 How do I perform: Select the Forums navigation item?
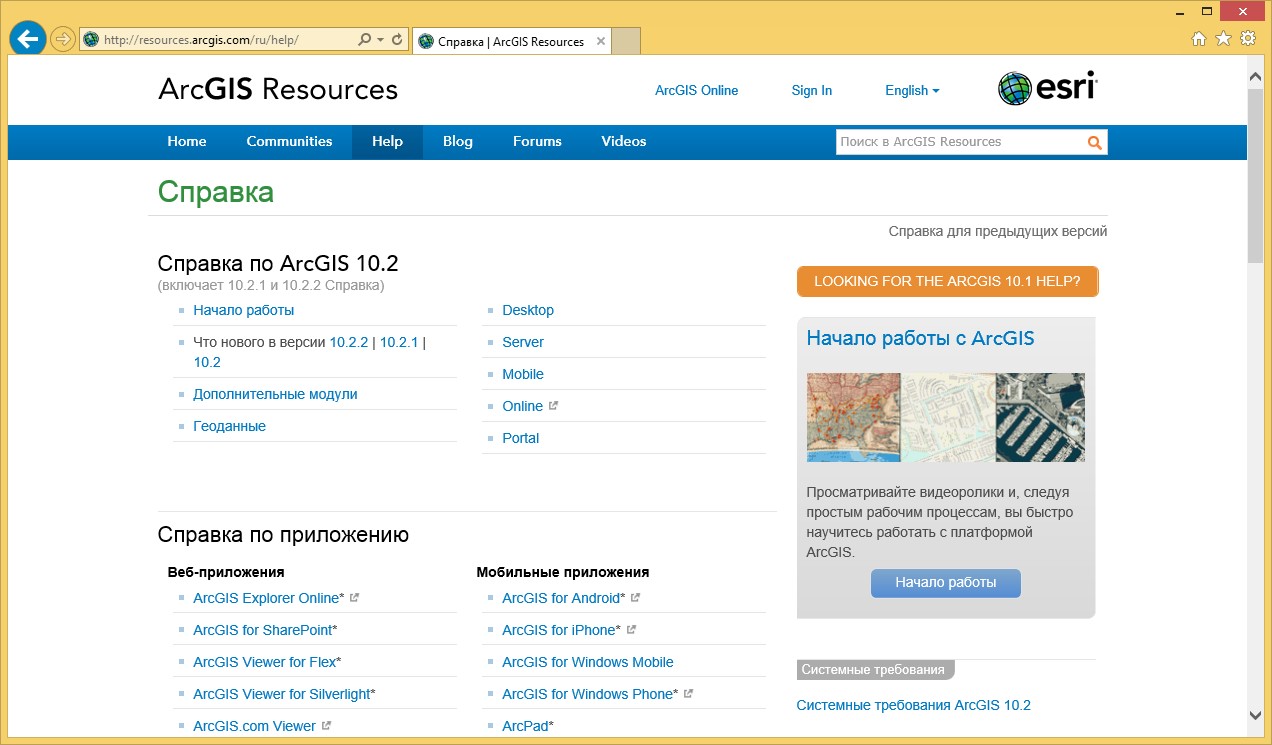(x=537, y=141)
